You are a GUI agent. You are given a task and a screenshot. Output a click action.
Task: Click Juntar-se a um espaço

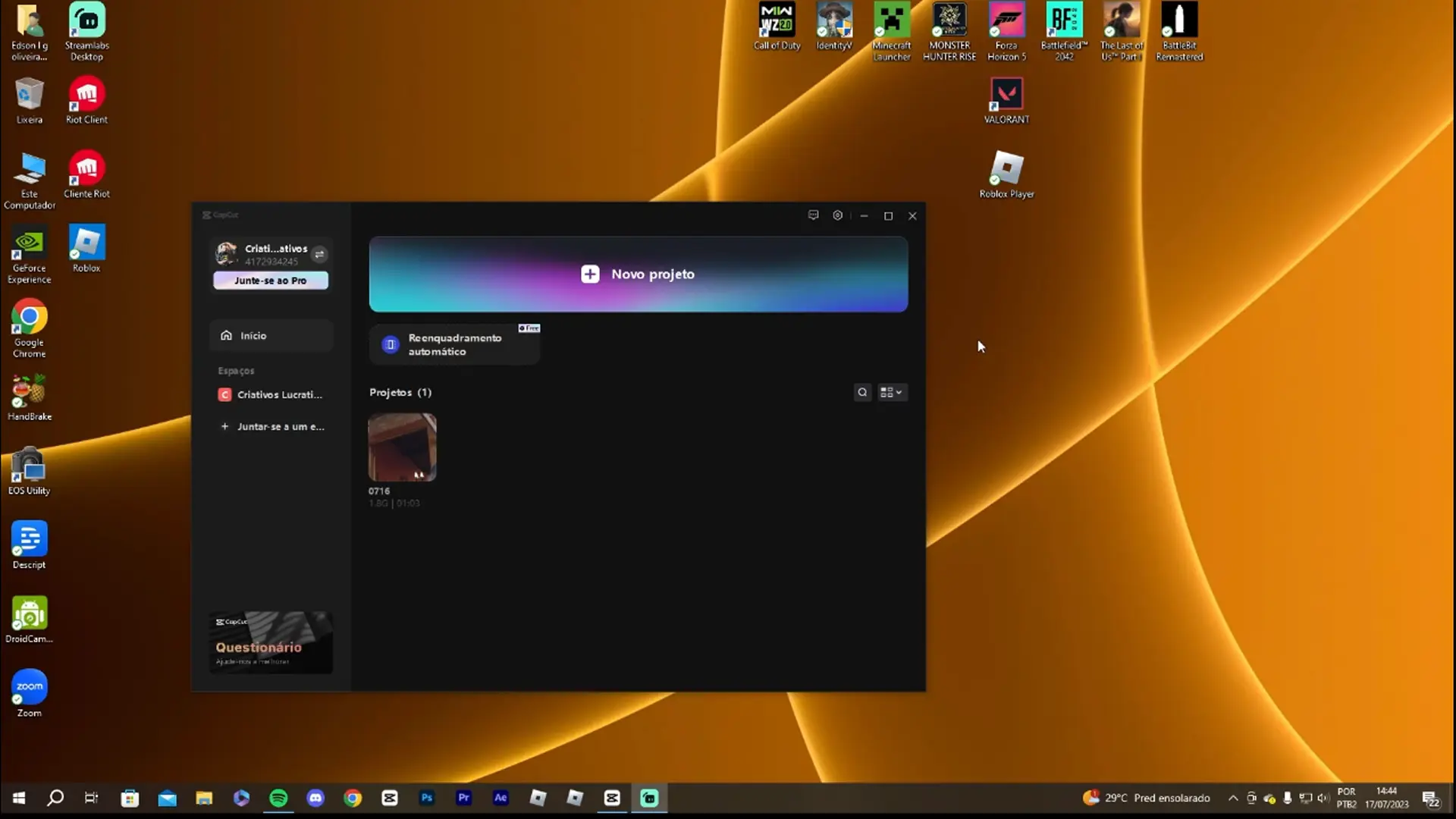pos(273,426)
